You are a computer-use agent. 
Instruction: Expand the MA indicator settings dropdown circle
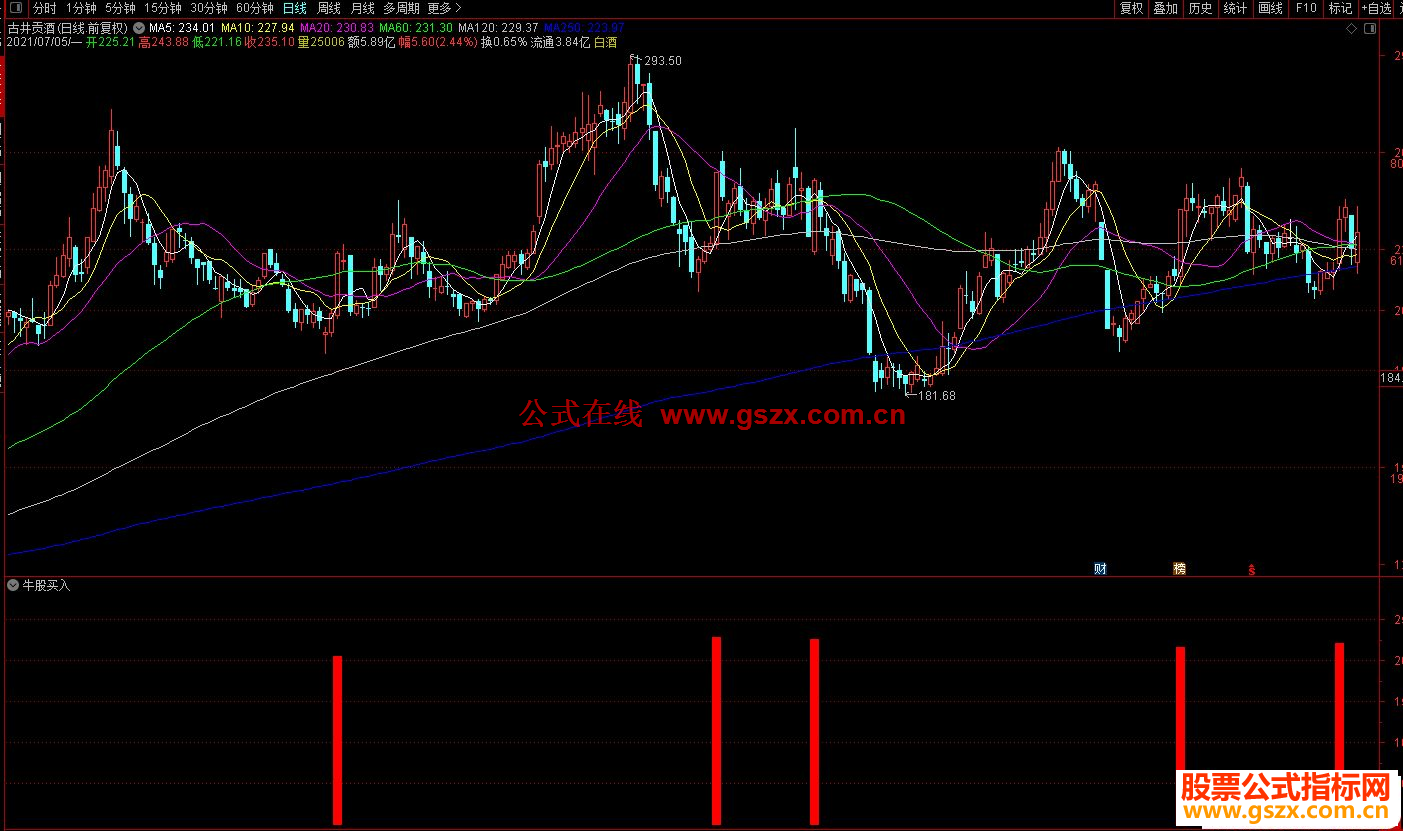coord(138,28)
